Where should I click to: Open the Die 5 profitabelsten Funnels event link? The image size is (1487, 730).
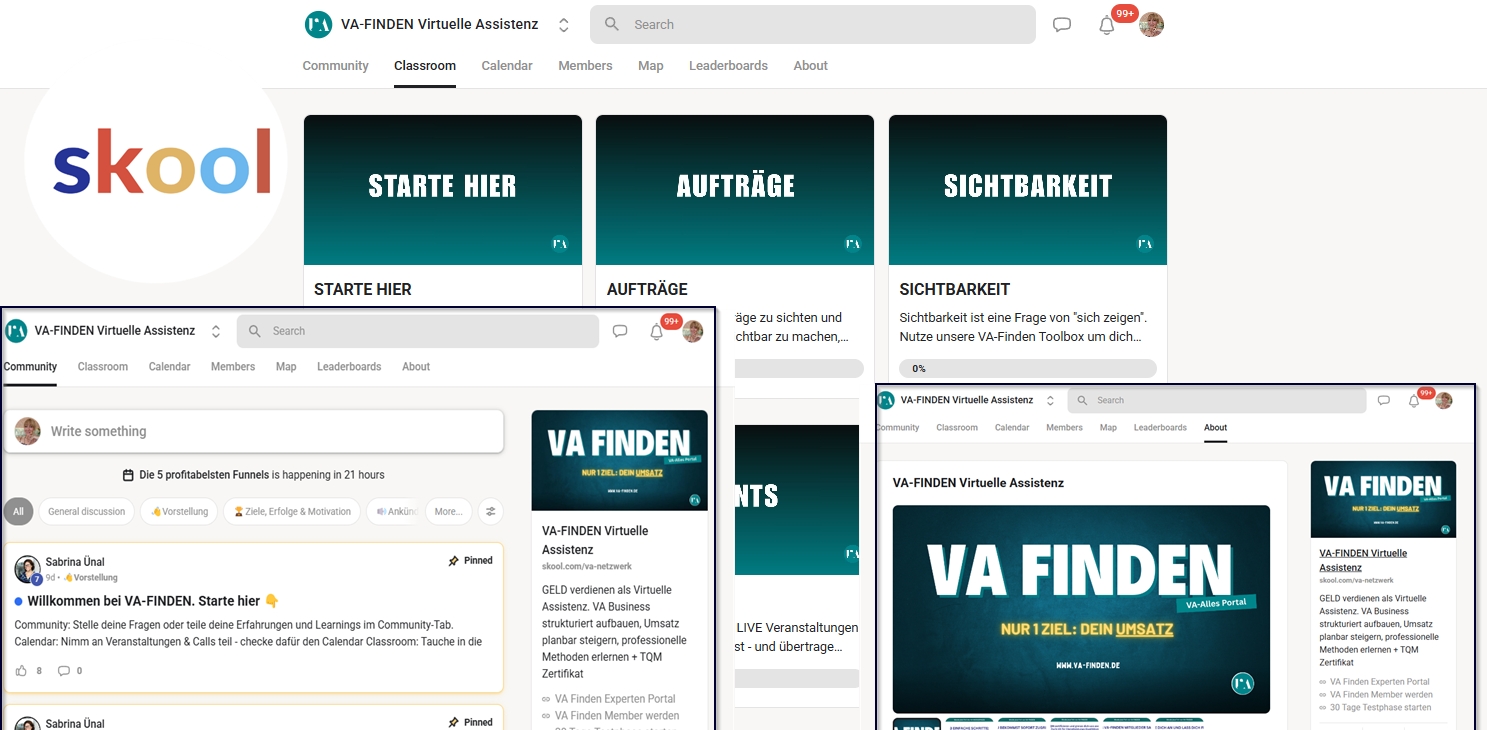coord(203,475)
